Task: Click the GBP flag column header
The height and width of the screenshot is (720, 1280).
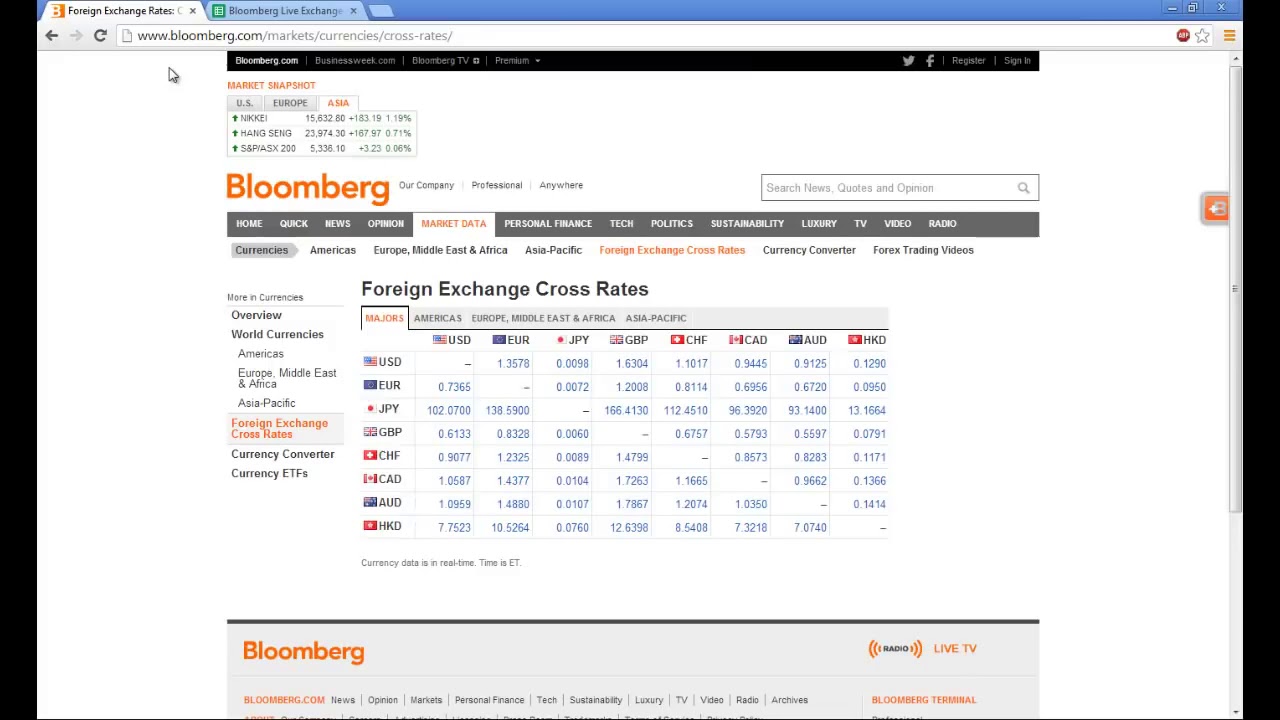Action: (x=629, y=340)
